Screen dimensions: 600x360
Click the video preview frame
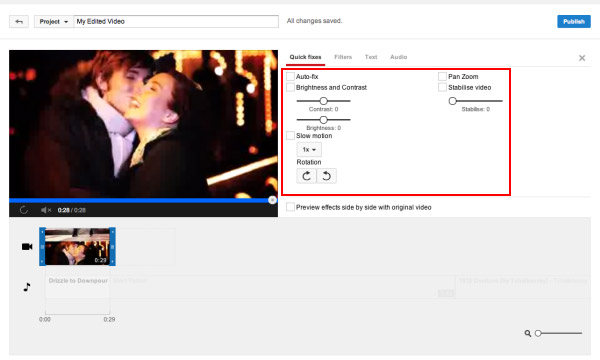(143, 124)
